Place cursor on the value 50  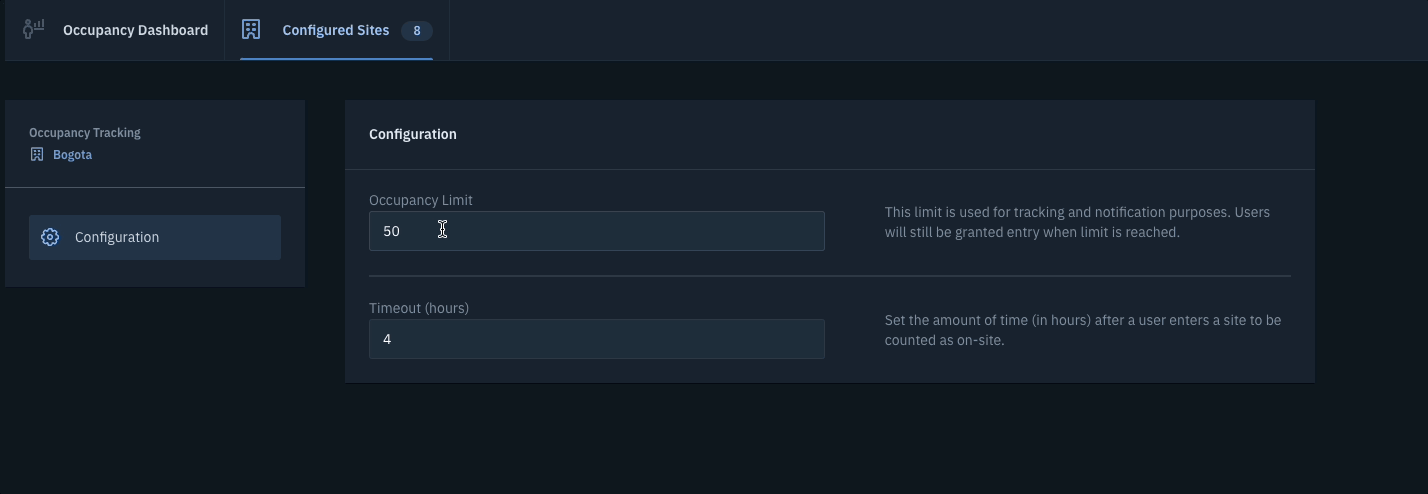point(391,231)
